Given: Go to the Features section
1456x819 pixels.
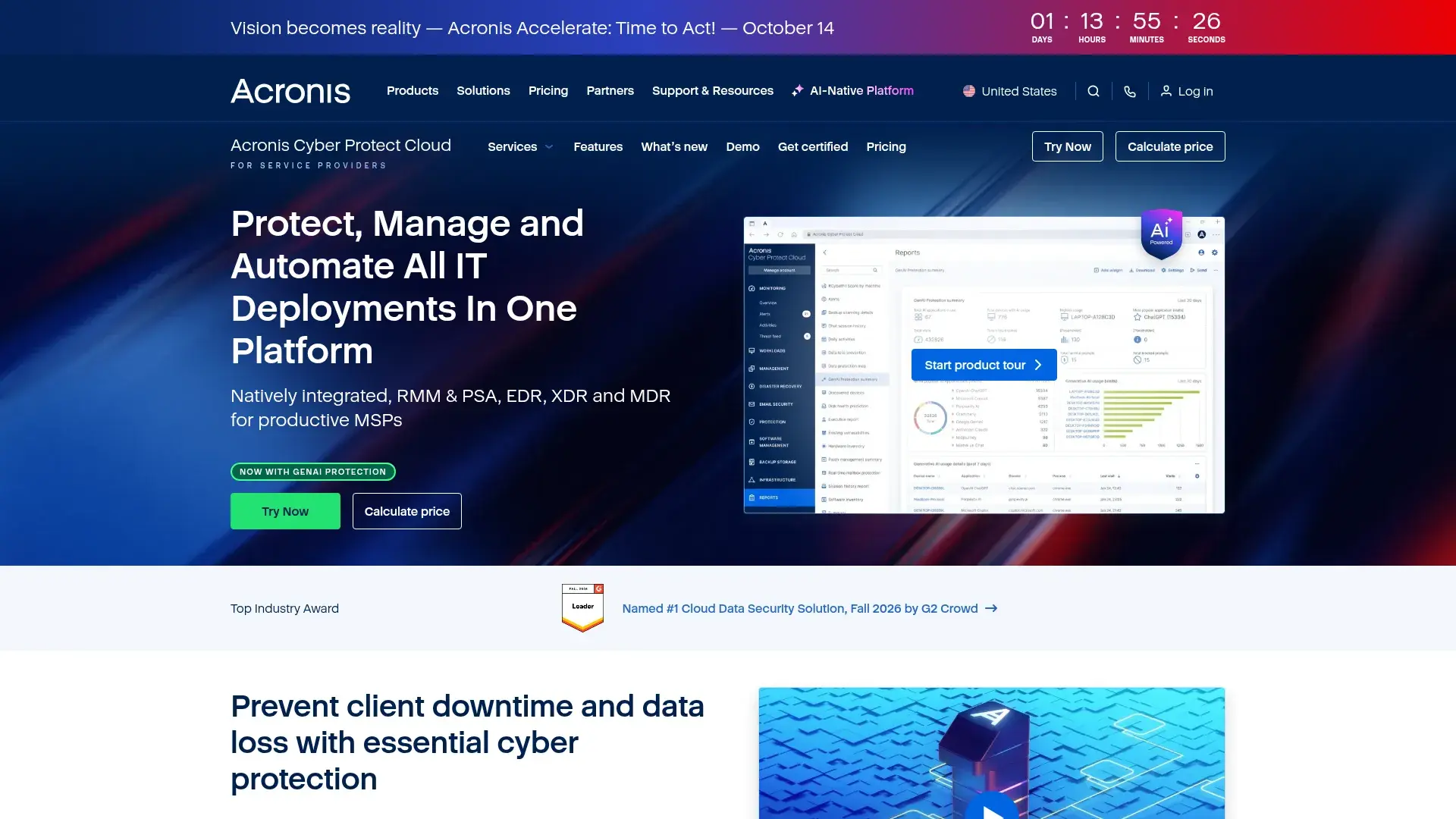Looking at the screenshot, I should click(x=598, y=146).
